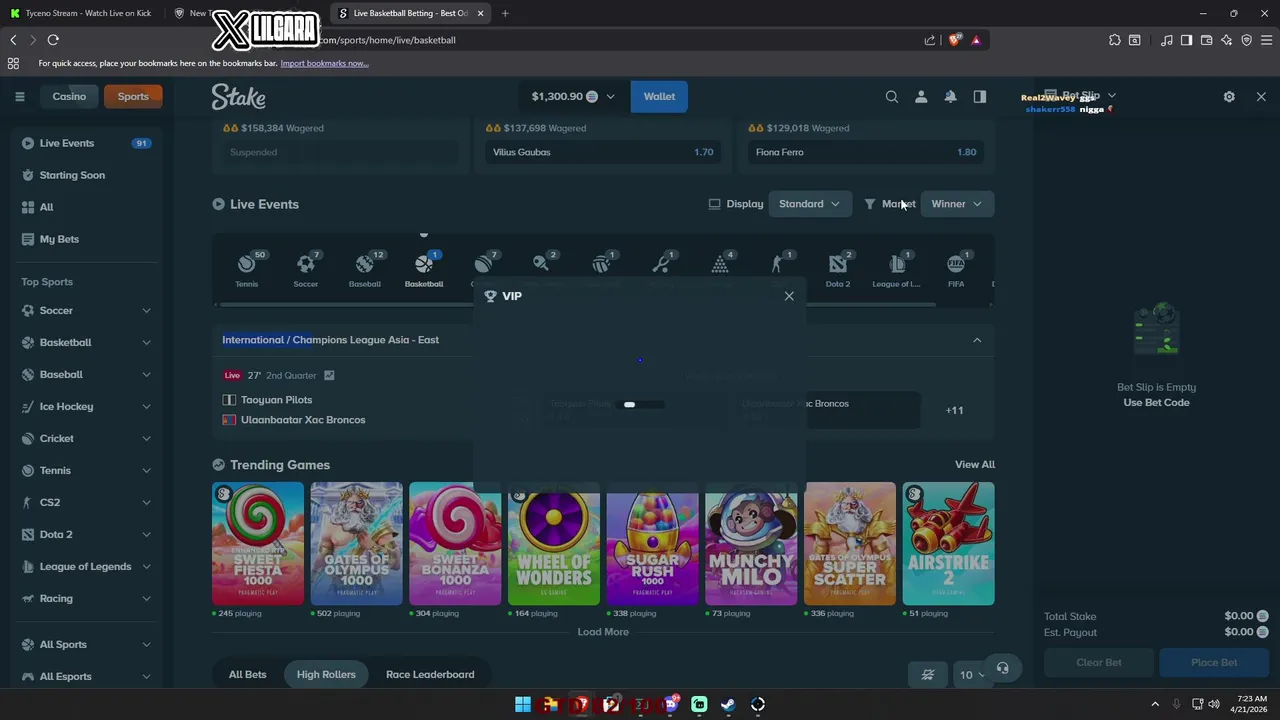Open Brave VPN shield icon
1280x720 pixels.
(1247, 40)
